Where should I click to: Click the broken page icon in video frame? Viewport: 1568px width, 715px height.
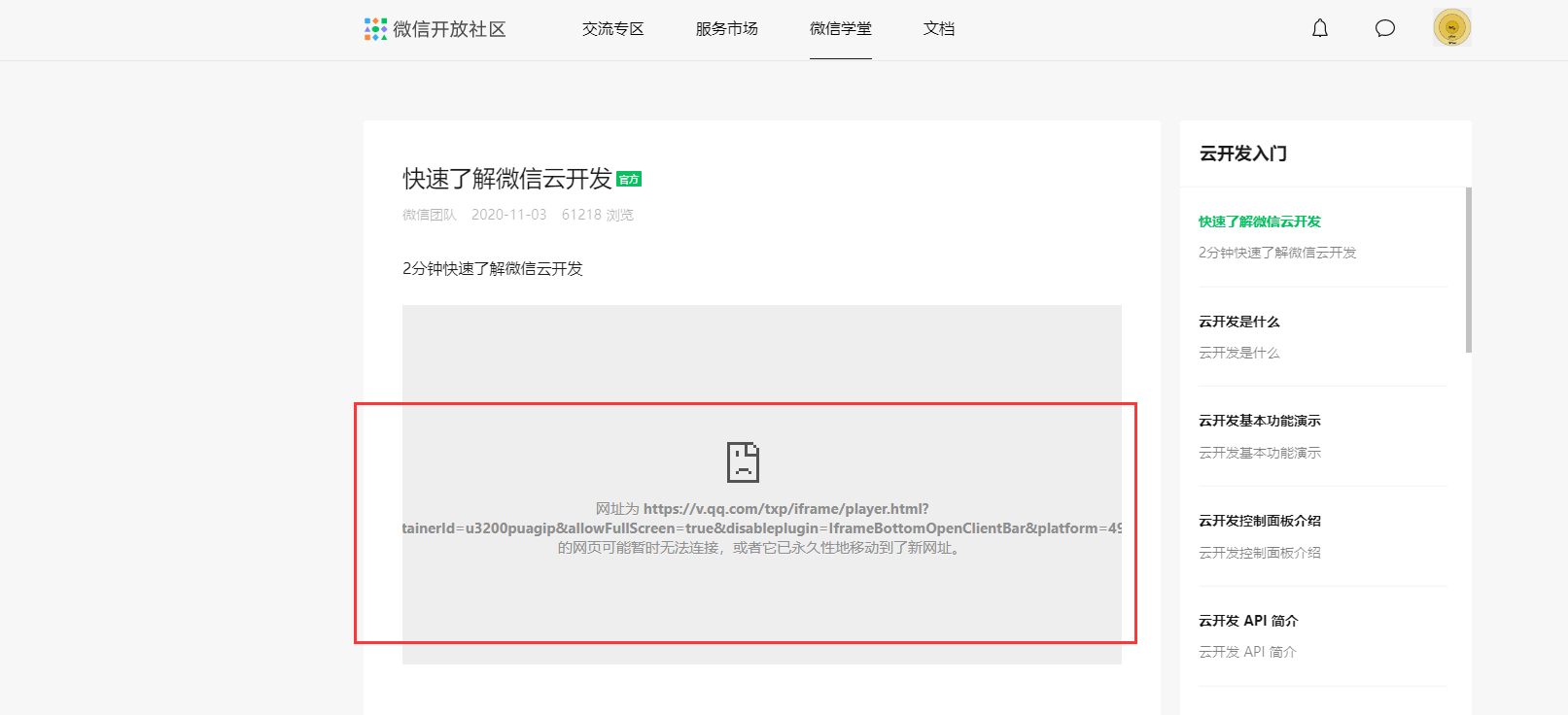click(x=743, y=462)
